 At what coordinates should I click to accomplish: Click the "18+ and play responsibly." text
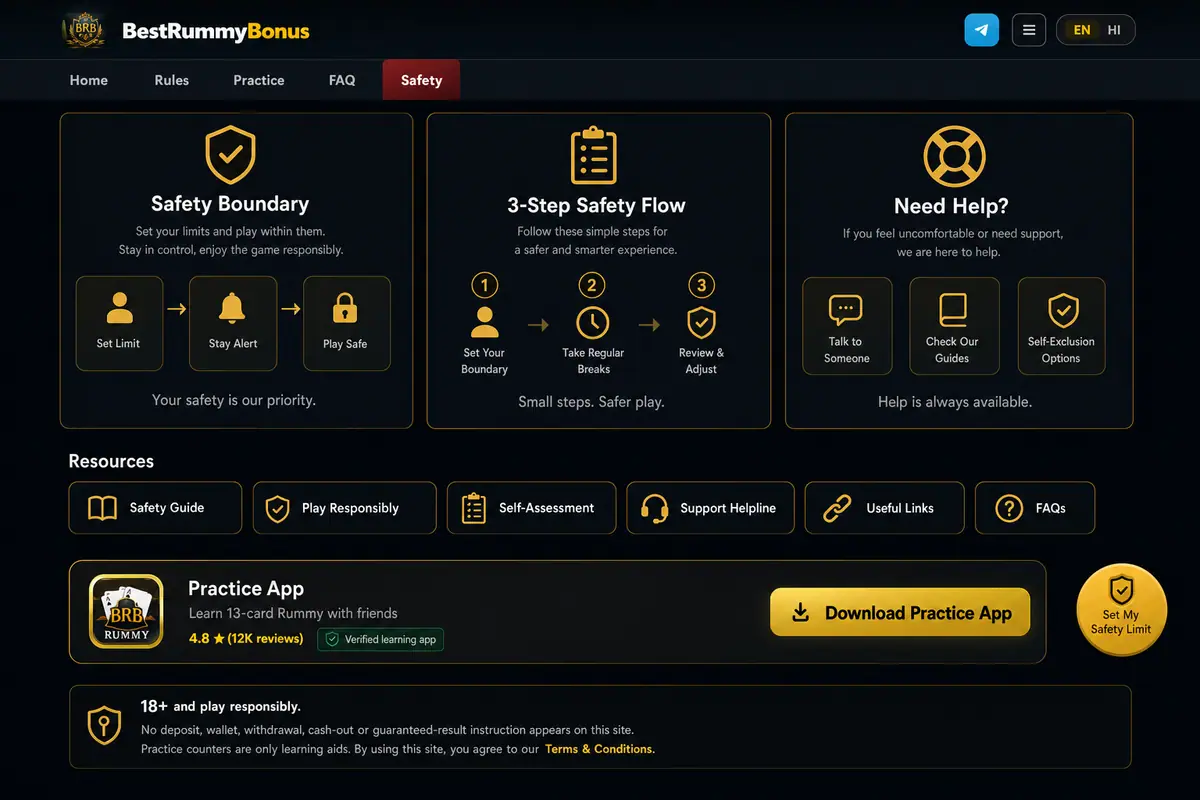click(220, 706)
